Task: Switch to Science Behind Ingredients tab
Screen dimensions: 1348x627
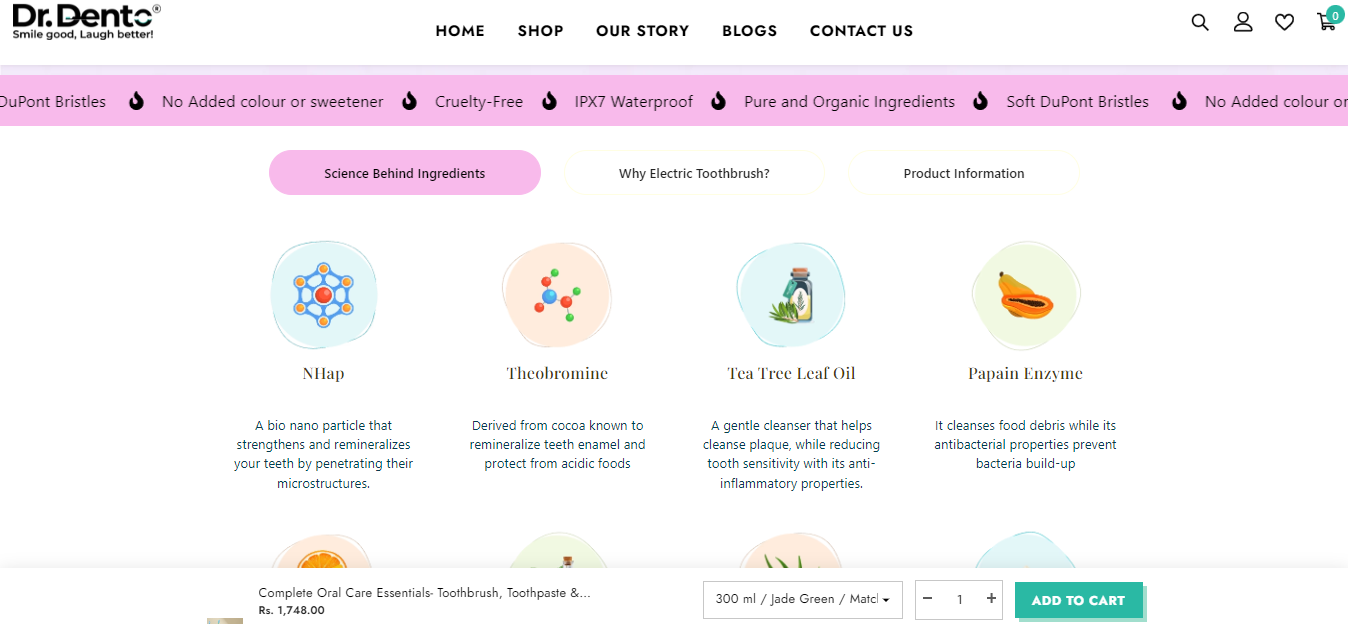Action: [404, 173]
